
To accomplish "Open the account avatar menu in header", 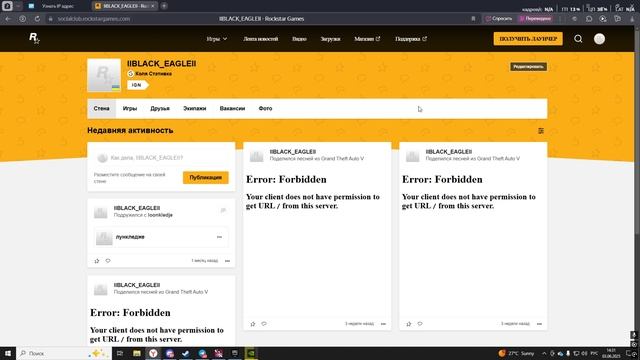I will 599,39.
